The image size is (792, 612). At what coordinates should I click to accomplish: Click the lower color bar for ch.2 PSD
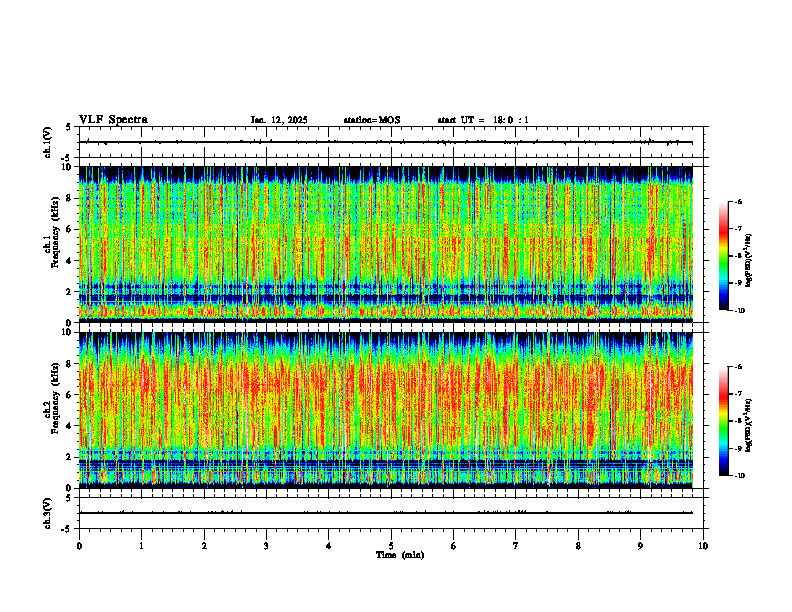(x=724, y=421)
